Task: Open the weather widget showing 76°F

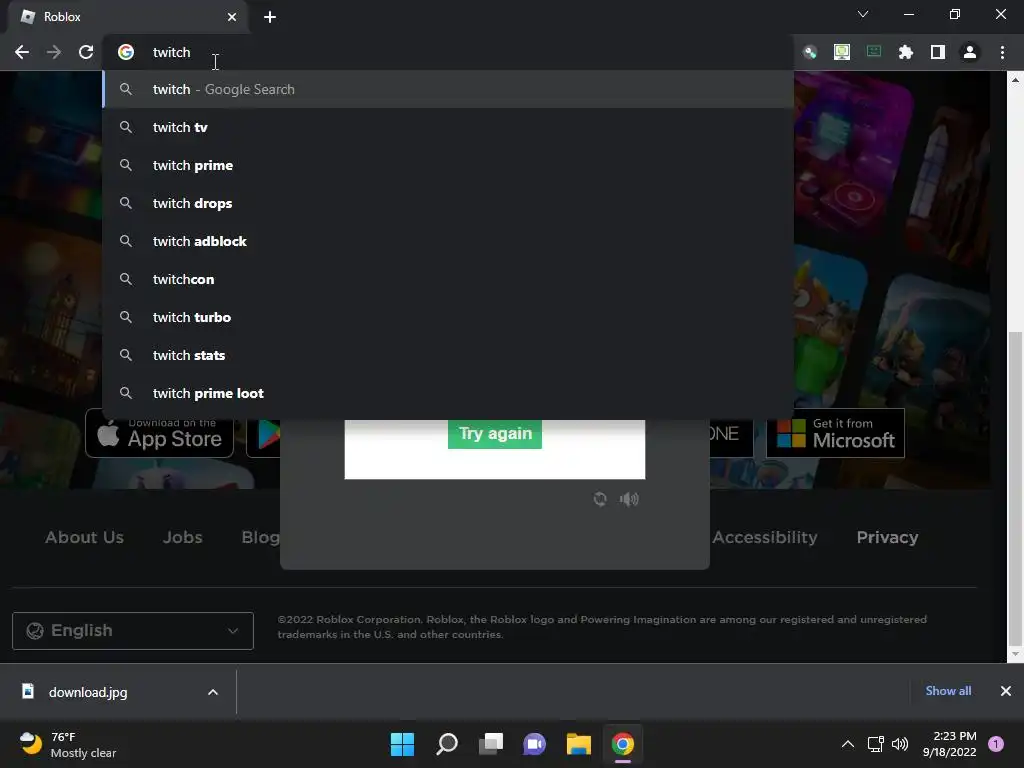Action: tap(68, 745)
